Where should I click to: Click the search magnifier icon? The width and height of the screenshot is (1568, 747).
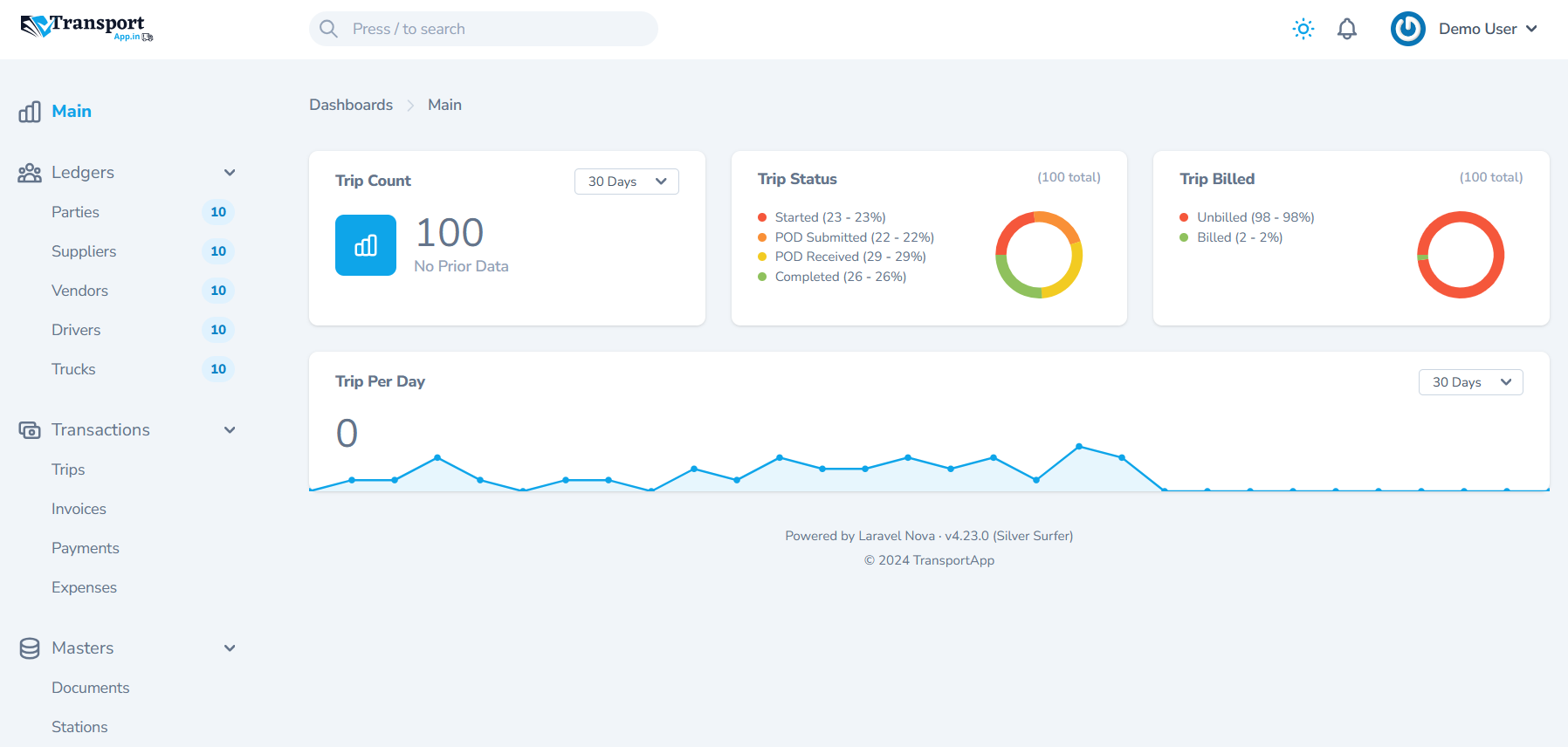[x=328, y=29]
